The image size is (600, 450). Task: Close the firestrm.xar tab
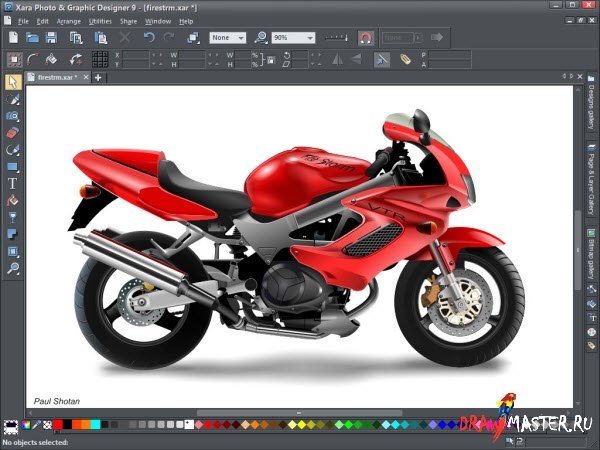pos(86,77)
